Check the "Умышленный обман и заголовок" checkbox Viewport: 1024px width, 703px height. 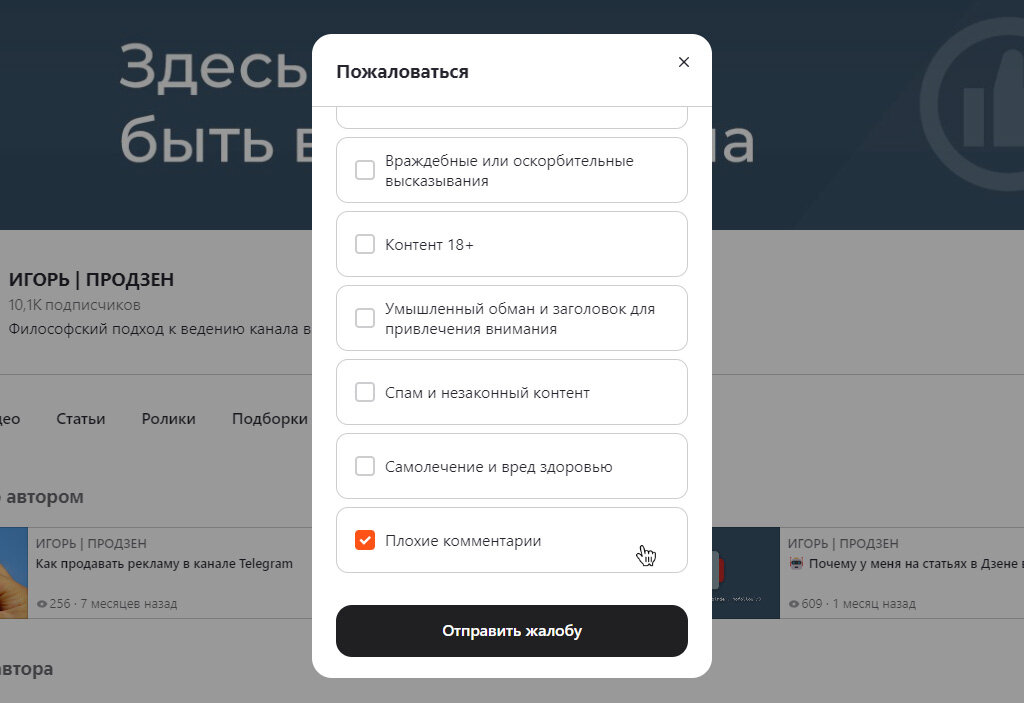[365, 317]
